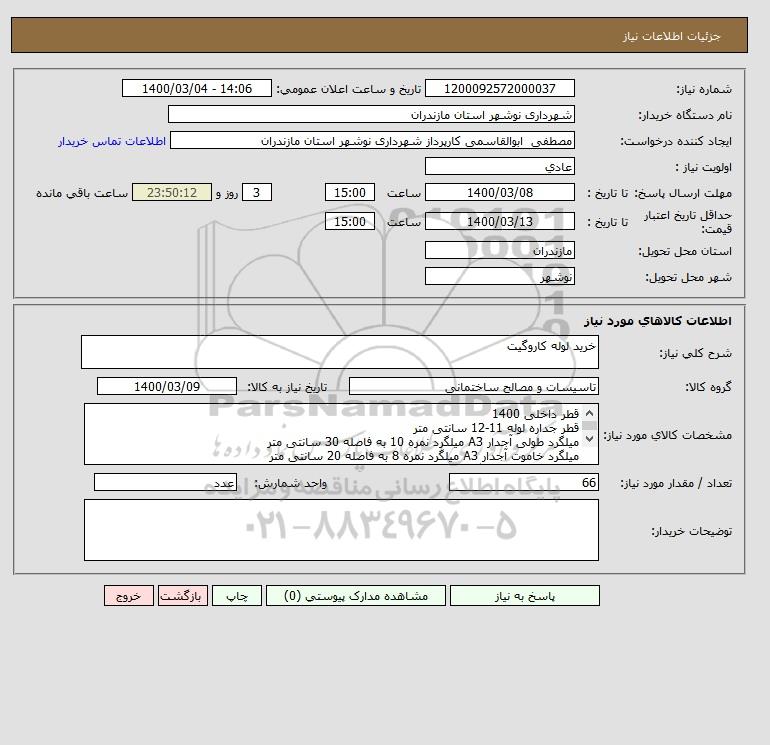Viewport: 770px width, 745px height.
Task: Select the شماره نیاز field 1200092572000037
Action: 499,89
